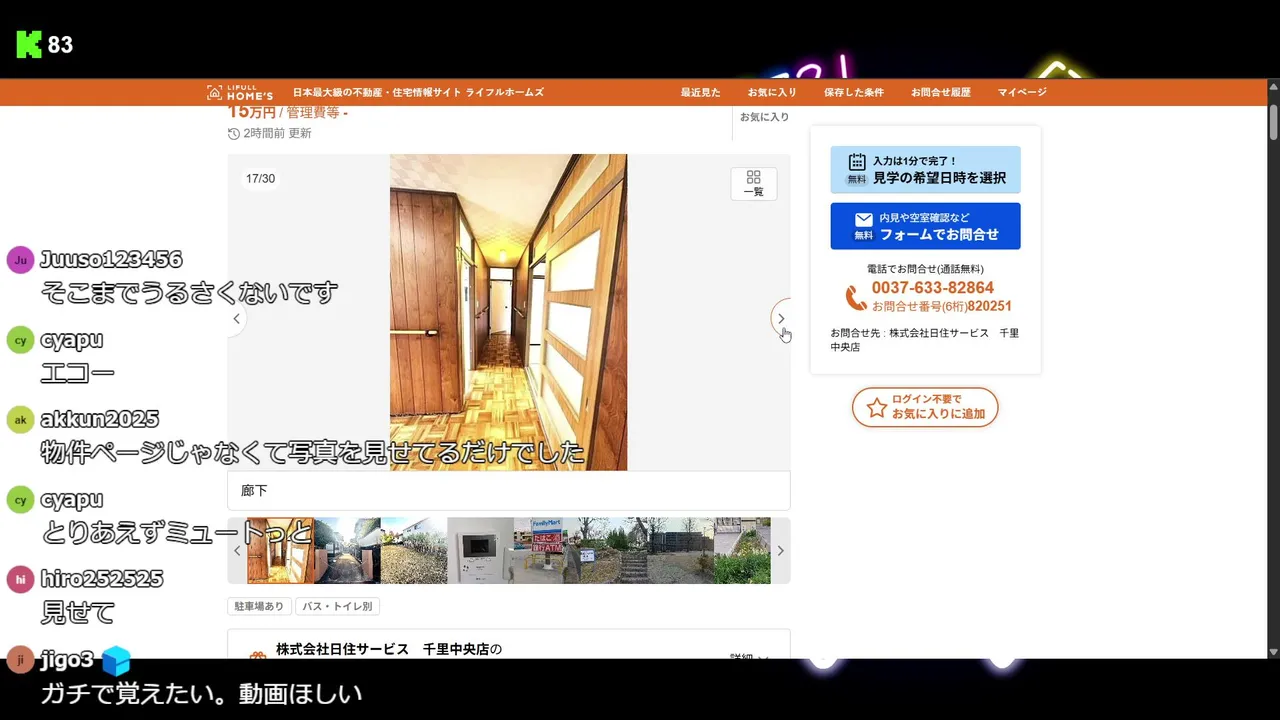Select the green hedge thumbnail
The height and width of the screenshot is (720, 1280).
(x=742, y=550)
